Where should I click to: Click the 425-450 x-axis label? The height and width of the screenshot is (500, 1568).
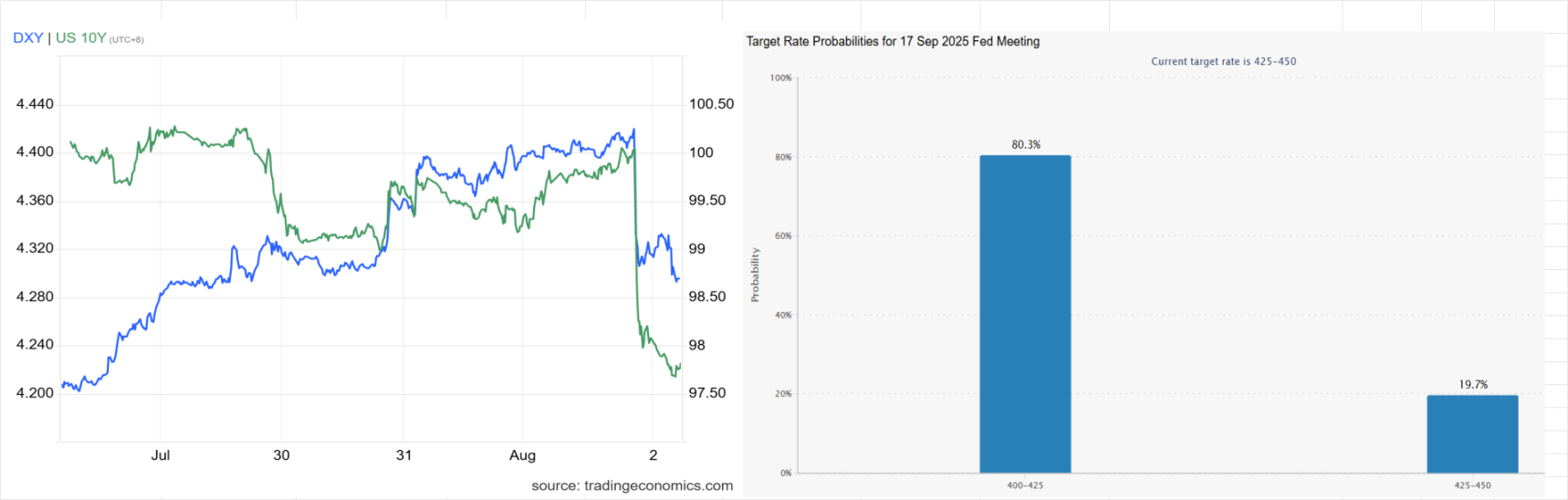1472,485
